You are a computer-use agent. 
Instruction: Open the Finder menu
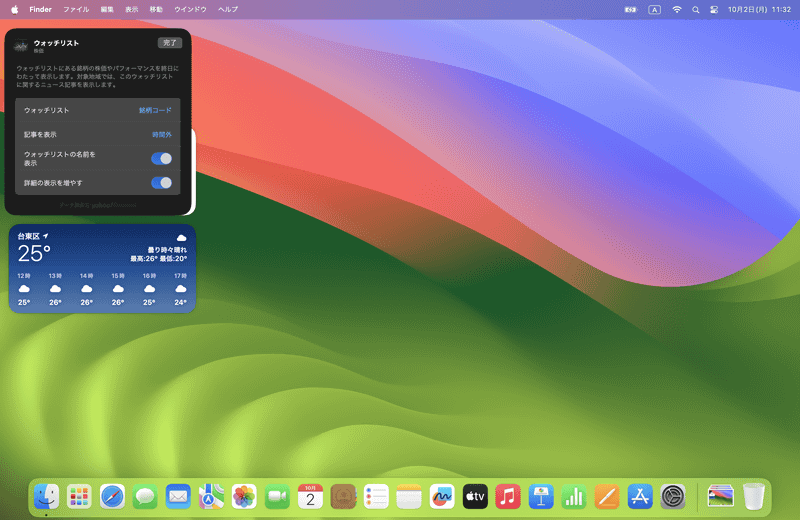40,9
